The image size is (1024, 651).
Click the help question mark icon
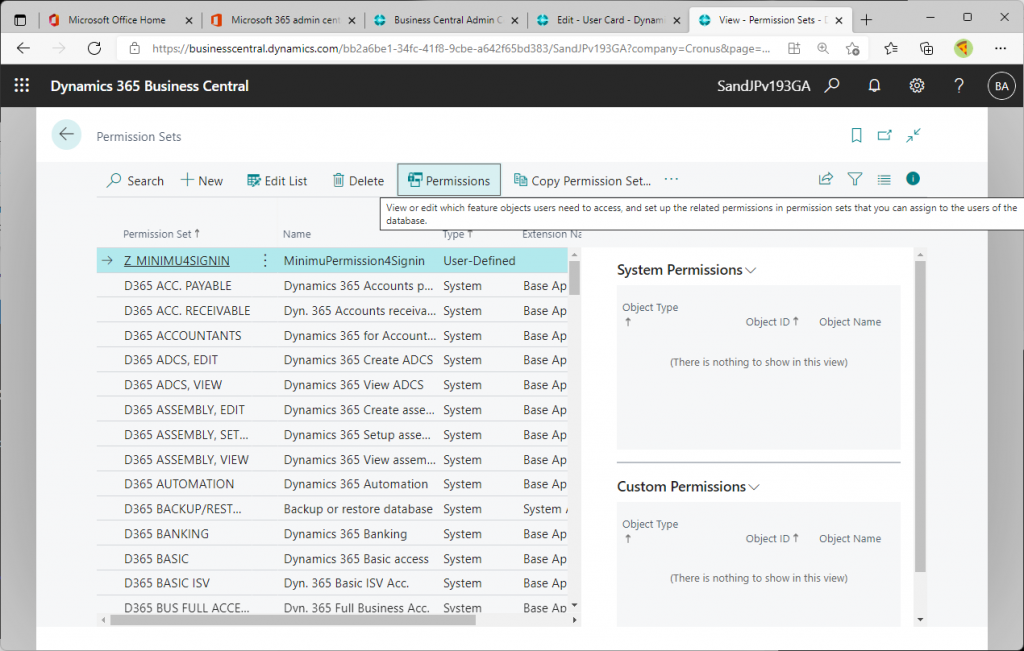[958, 86]
